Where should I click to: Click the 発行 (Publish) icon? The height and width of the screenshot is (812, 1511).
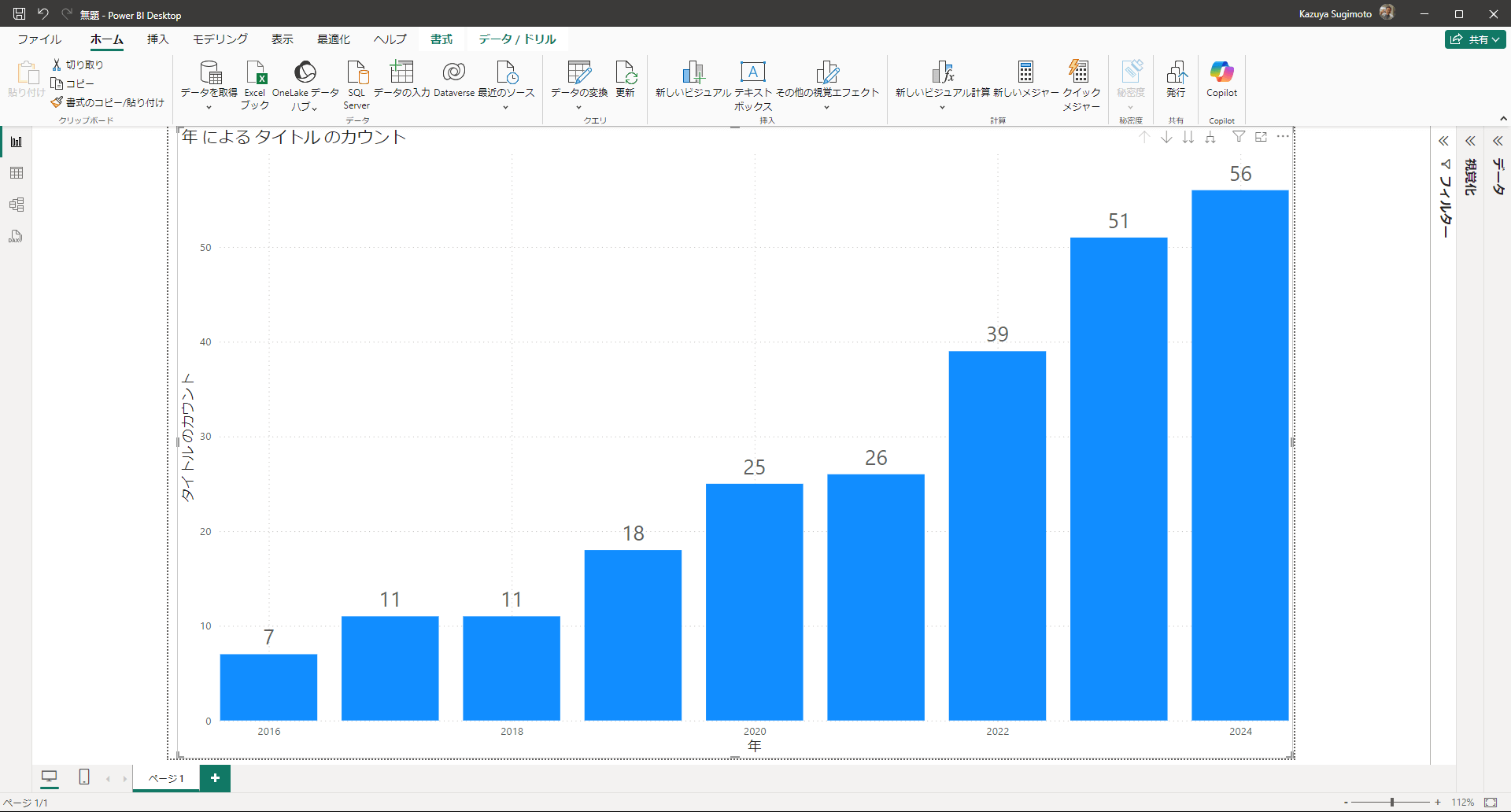[1177, 79]
